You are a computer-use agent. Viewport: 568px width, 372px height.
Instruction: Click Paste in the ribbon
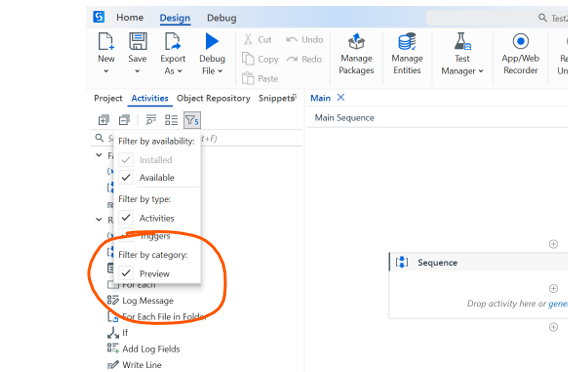pyautogui.click(x=260, y=79)
